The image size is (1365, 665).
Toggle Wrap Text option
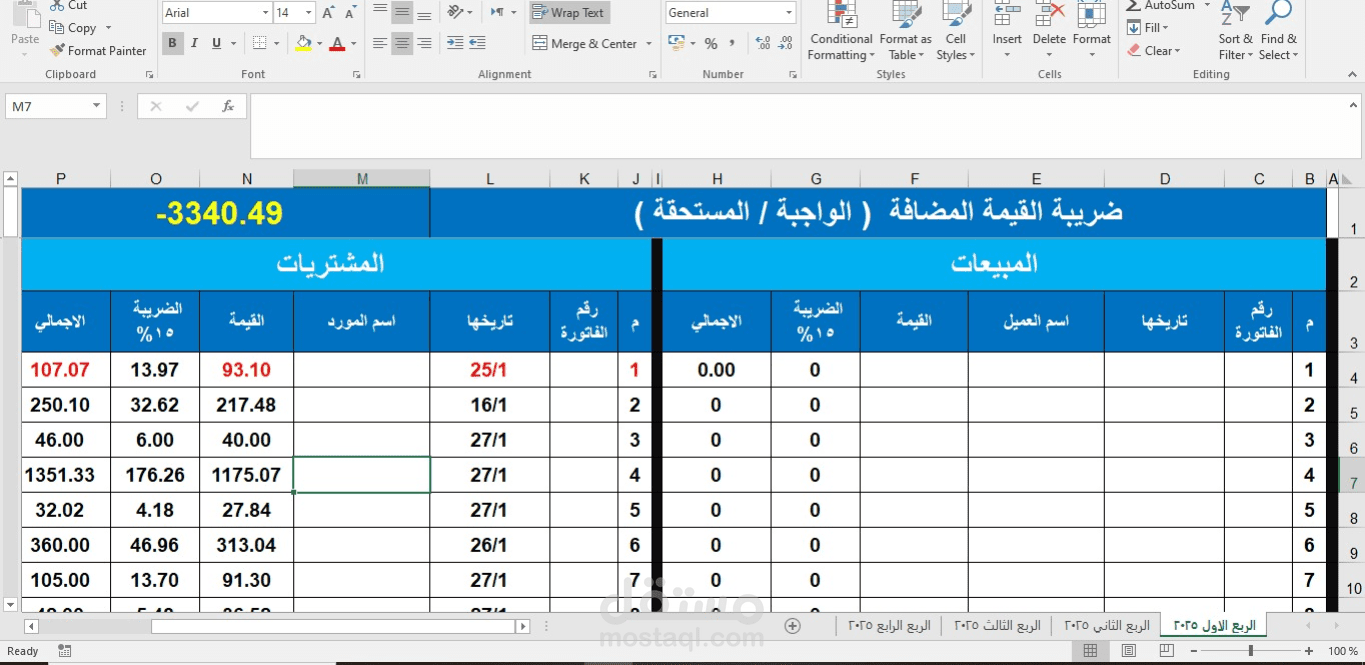568,13
